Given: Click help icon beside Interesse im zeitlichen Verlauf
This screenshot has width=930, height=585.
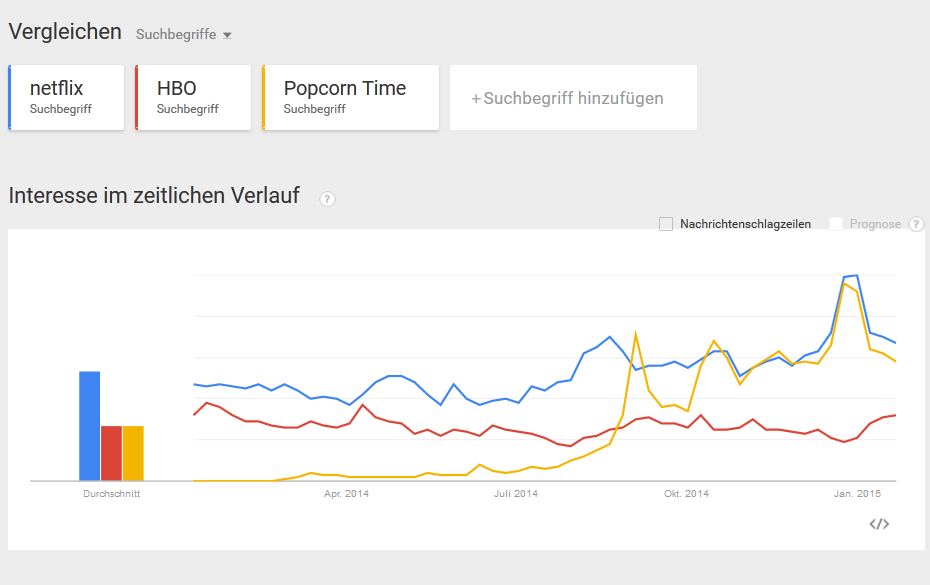Looking at the screenshot, I should [327, 199].
